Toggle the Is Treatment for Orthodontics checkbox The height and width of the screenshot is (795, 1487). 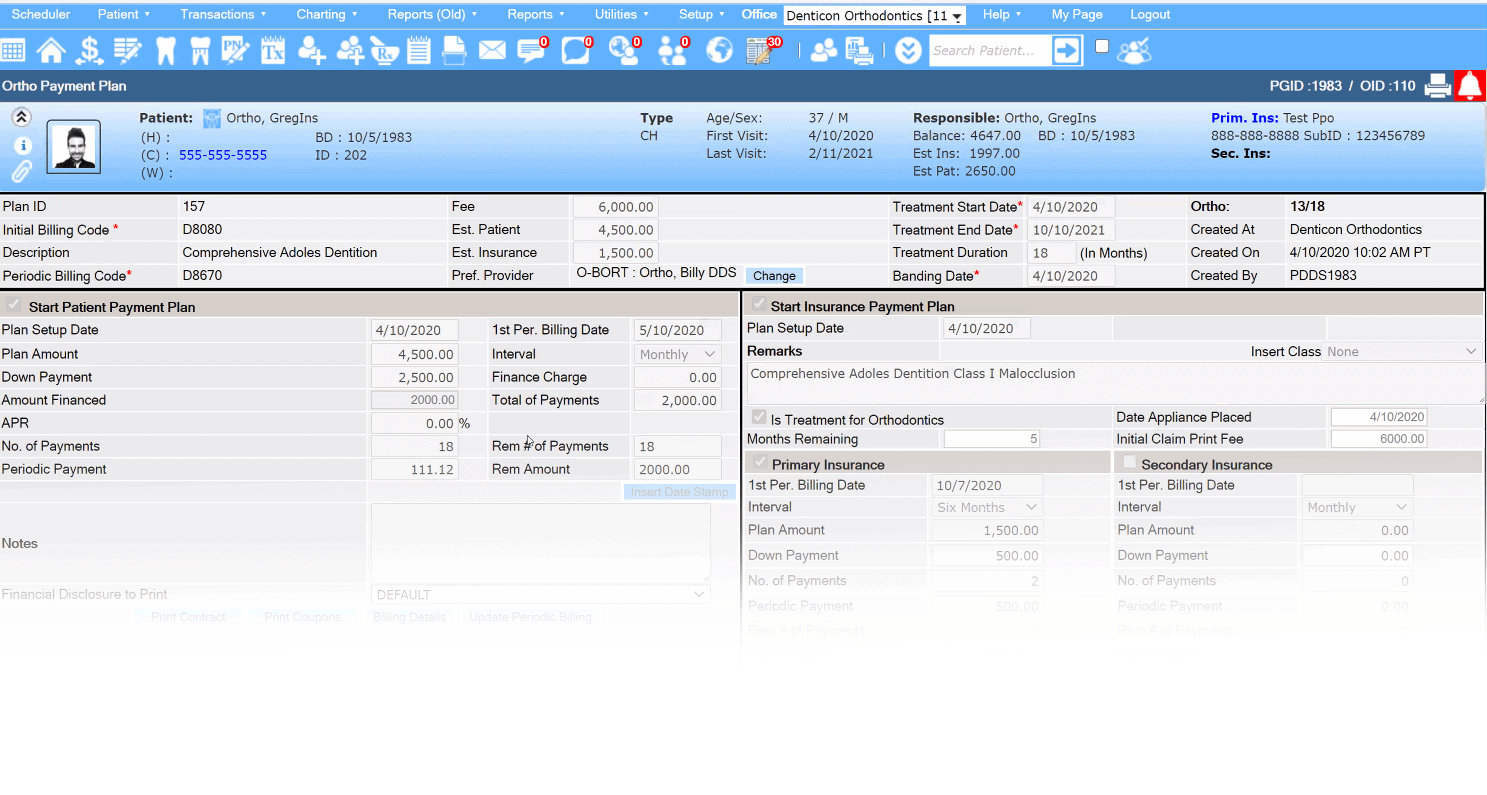(758, 417)
